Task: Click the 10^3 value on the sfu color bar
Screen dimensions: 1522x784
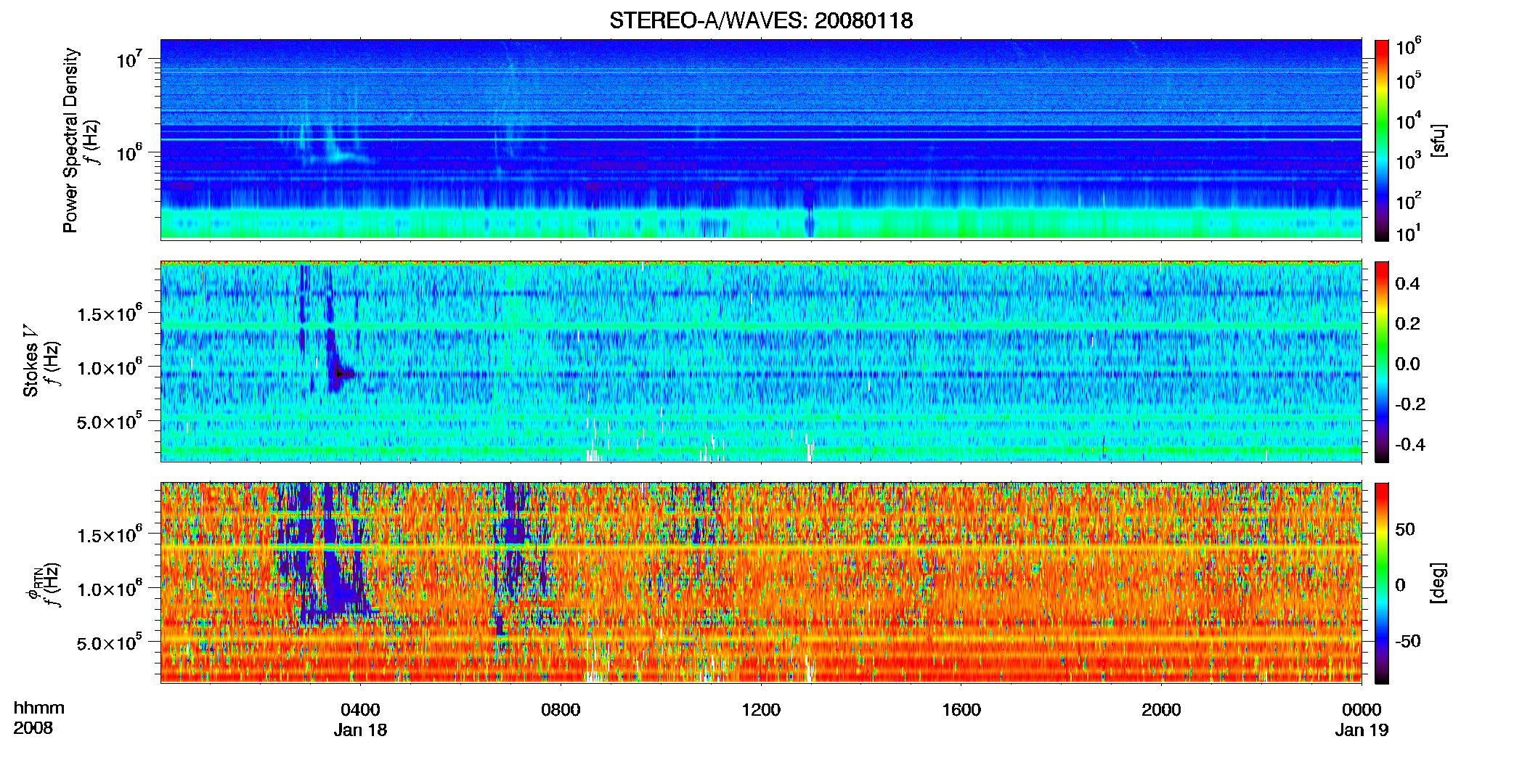Action: point(1409,160)
